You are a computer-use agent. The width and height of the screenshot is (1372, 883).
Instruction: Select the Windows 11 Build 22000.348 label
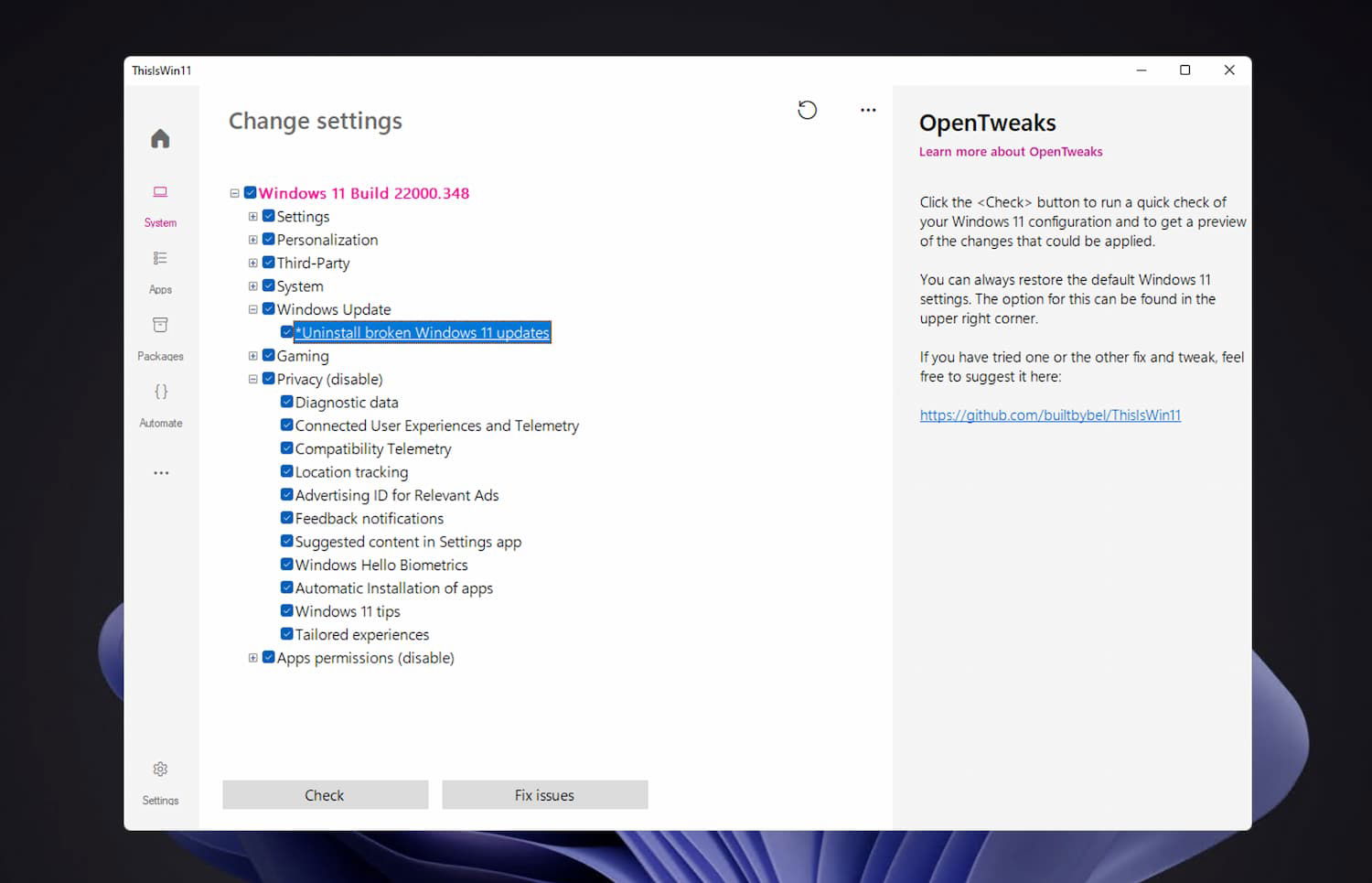pyautogui.click(x=364, y=193)
